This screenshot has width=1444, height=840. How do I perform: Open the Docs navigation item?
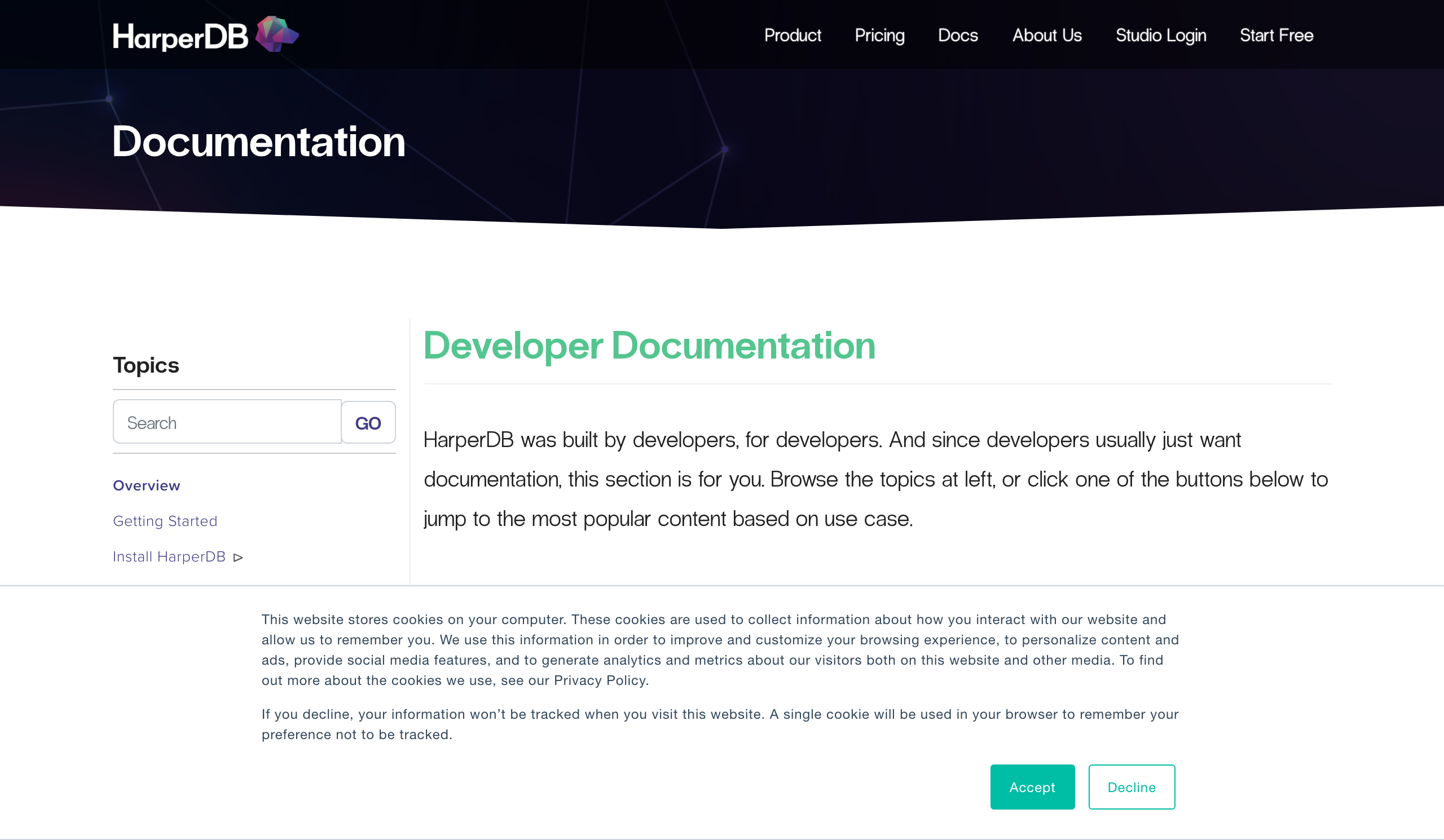[x=958, y=36]
